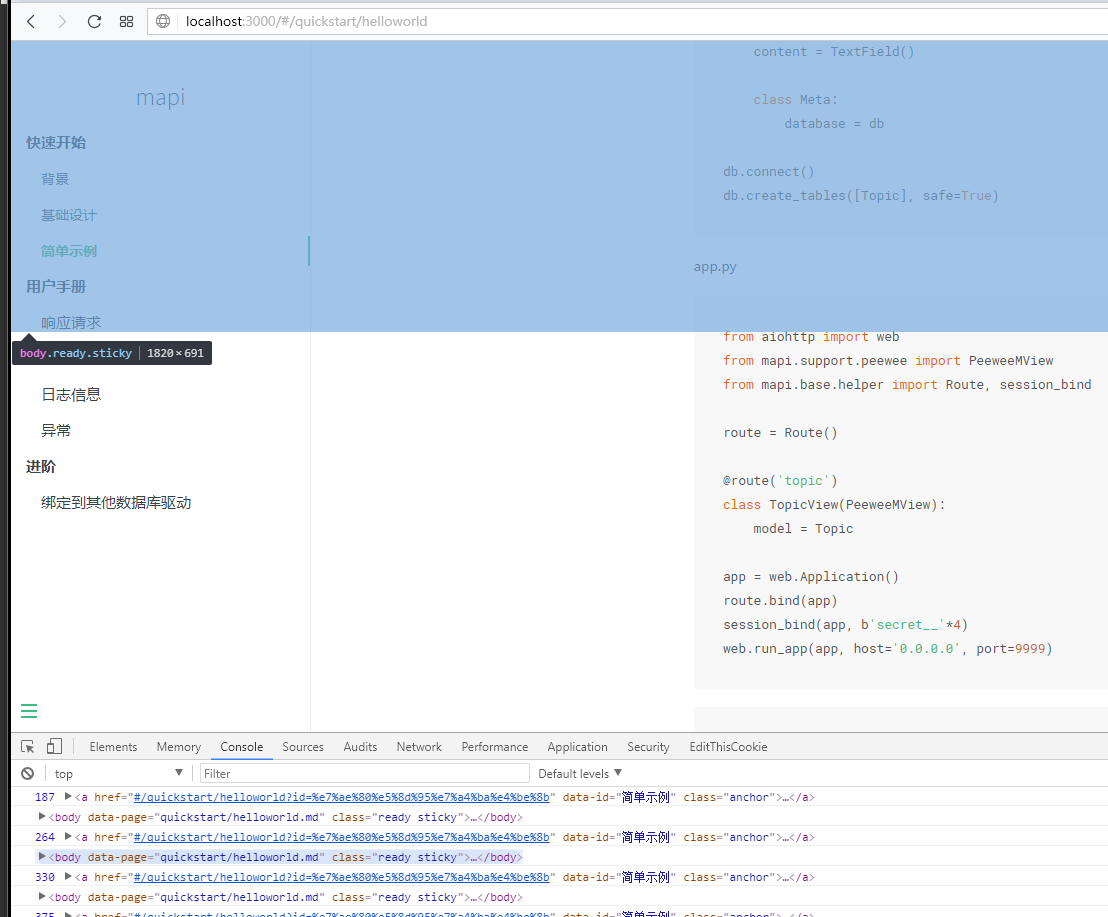Open the EditThisCookie tab
This screenshot has width=1108, height=917.
click(x=729, y=747)
